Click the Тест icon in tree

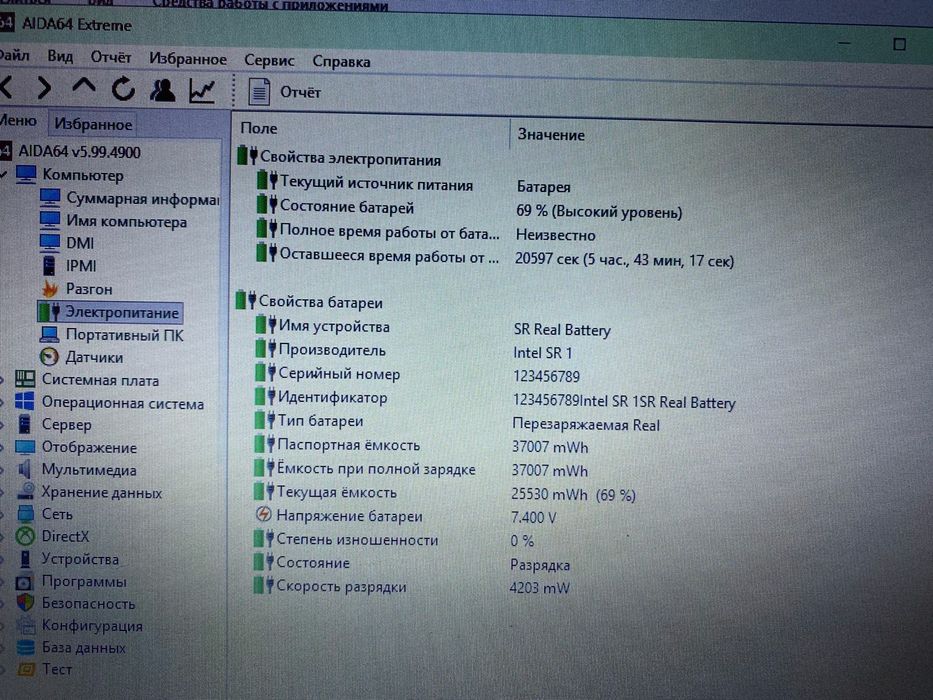26,670
